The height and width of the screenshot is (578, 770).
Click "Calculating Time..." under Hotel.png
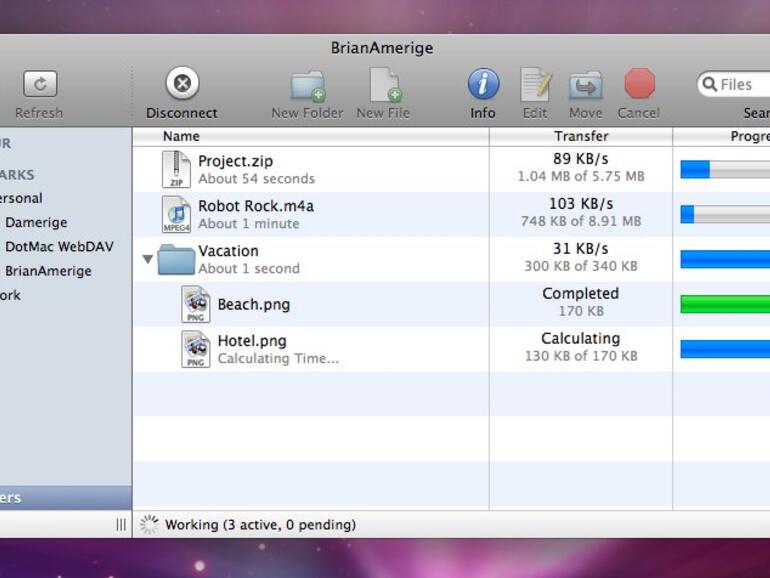(278, 358)
